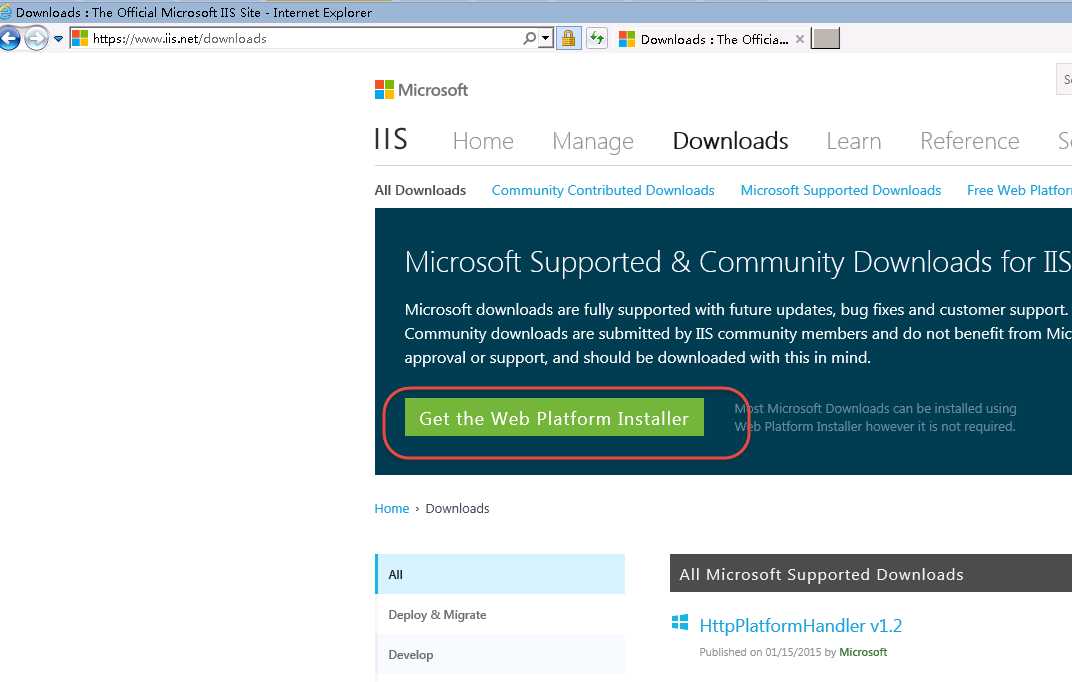
Task: Click the Microsoft Supported & Community Downloads heading
Action: coord(738,262)
